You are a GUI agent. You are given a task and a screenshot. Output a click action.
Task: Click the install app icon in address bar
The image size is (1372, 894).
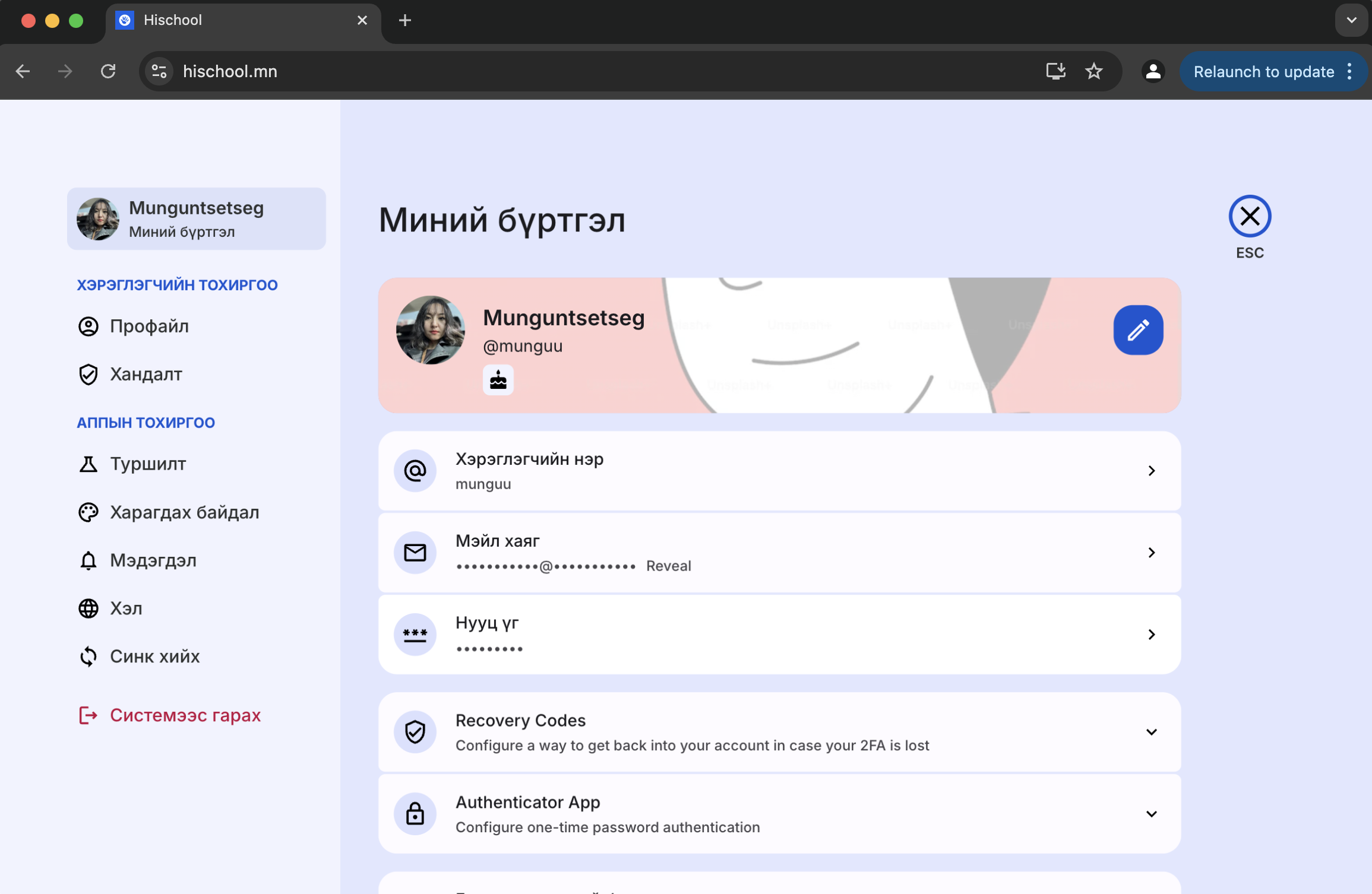(1055, 71)
